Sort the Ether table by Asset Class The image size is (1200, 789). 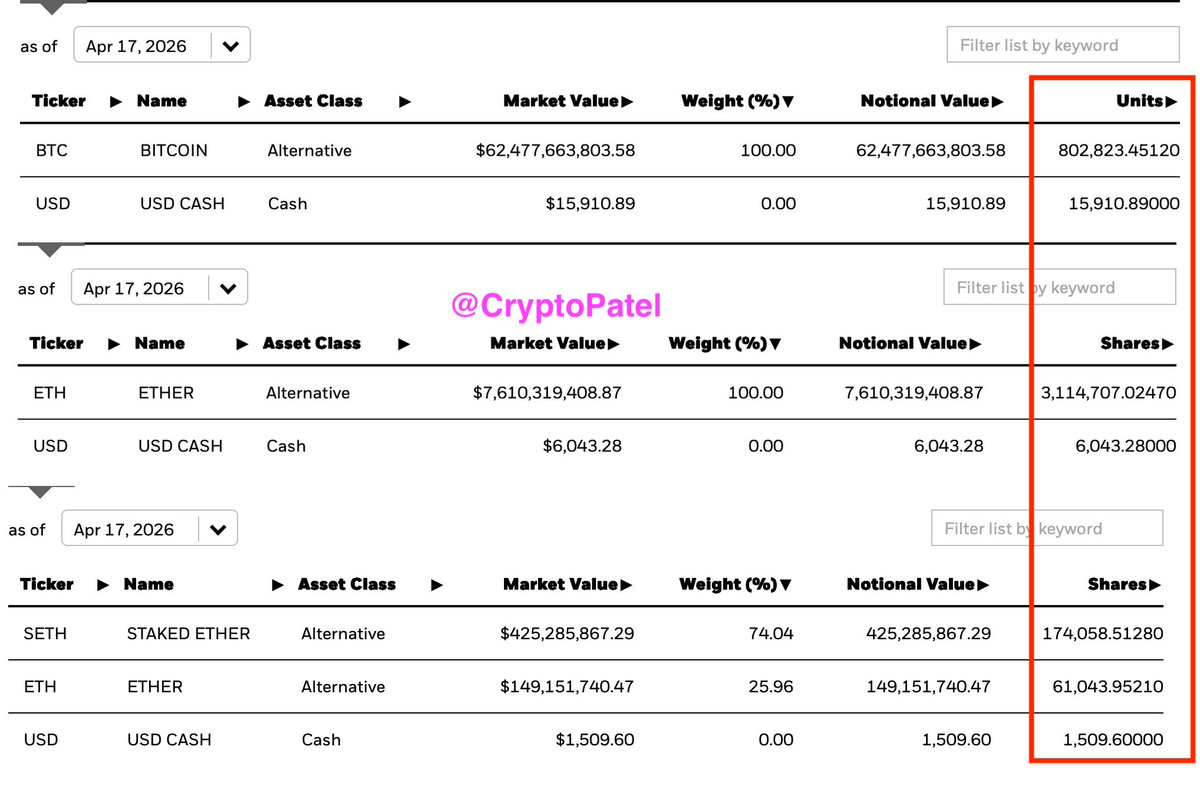coord(312,343)
